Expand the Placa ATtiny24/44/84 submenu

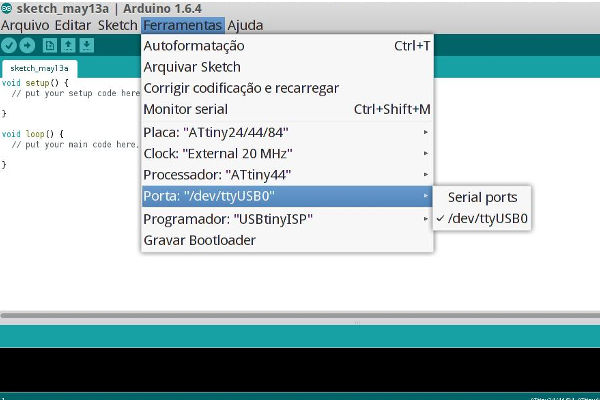[287, 132]
